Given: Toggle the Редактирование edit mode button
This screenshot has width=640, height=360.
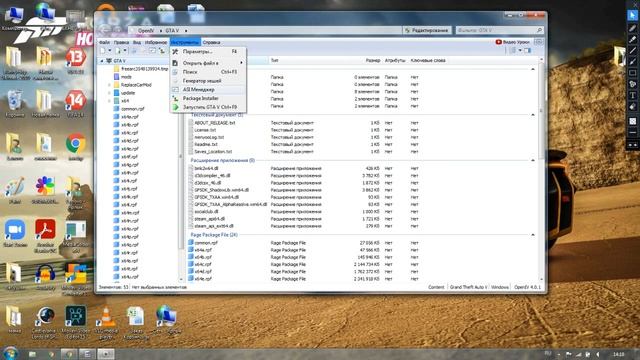Looking at the screenshot, I should (x=427, y=30).
